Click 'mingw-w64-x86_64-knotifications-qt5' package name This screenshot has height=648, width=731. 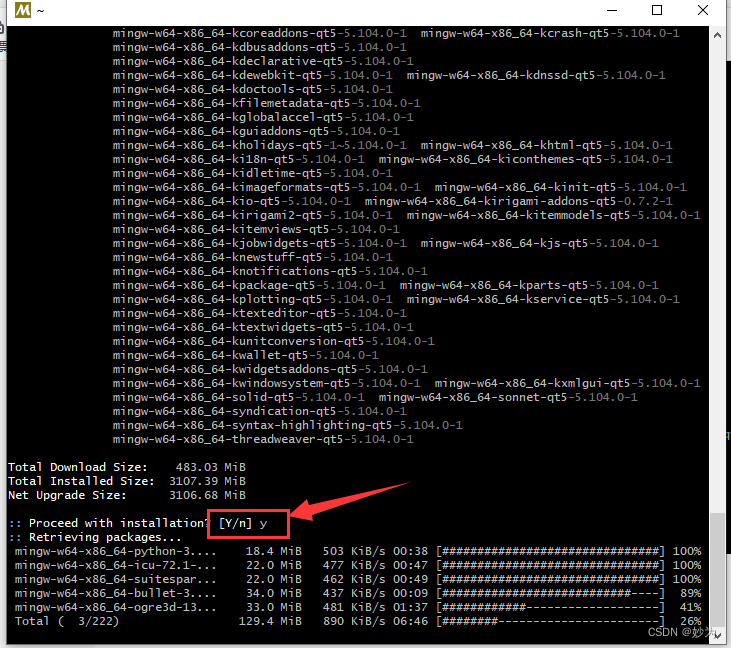[x=235, y=271]
